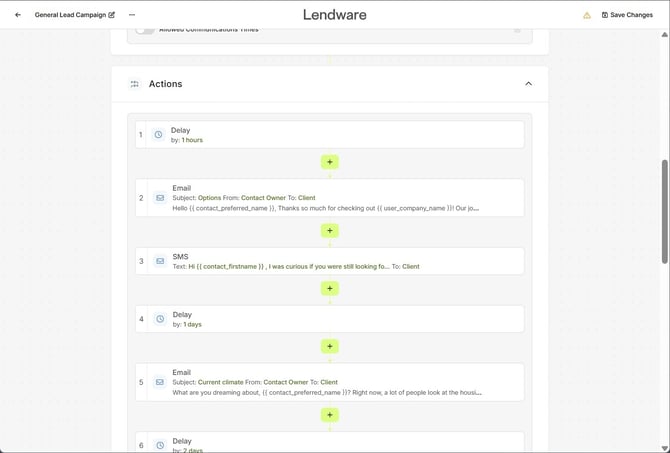Viewport: 670px width, 453px height.
Task: Save Changes to the campaign
Action: (627, 15)
